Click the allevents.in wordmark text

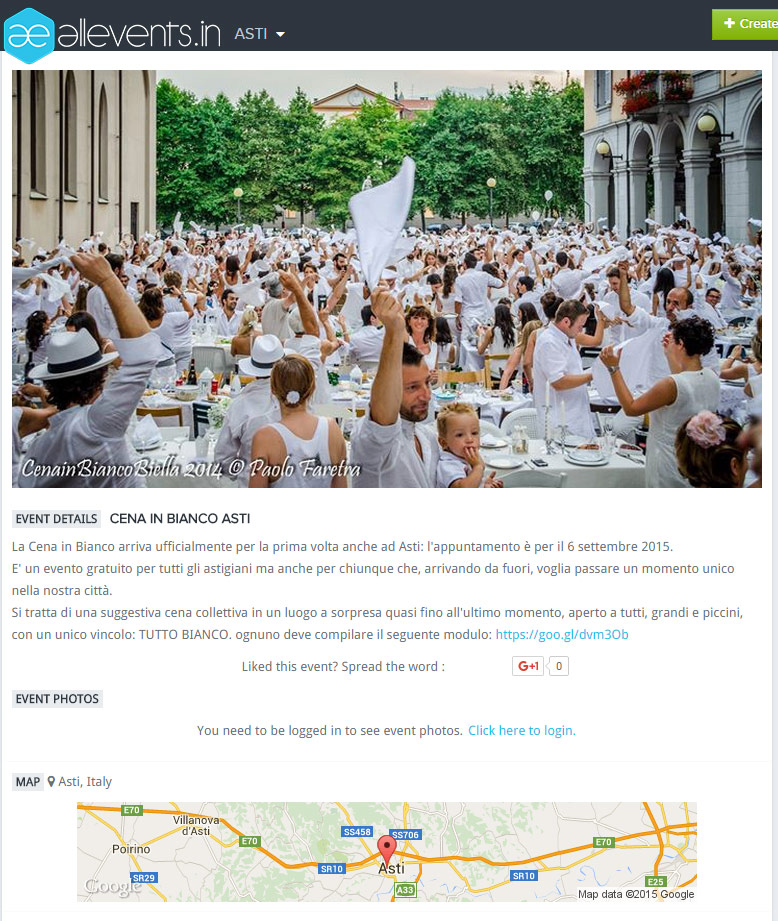tap(139, 34)
